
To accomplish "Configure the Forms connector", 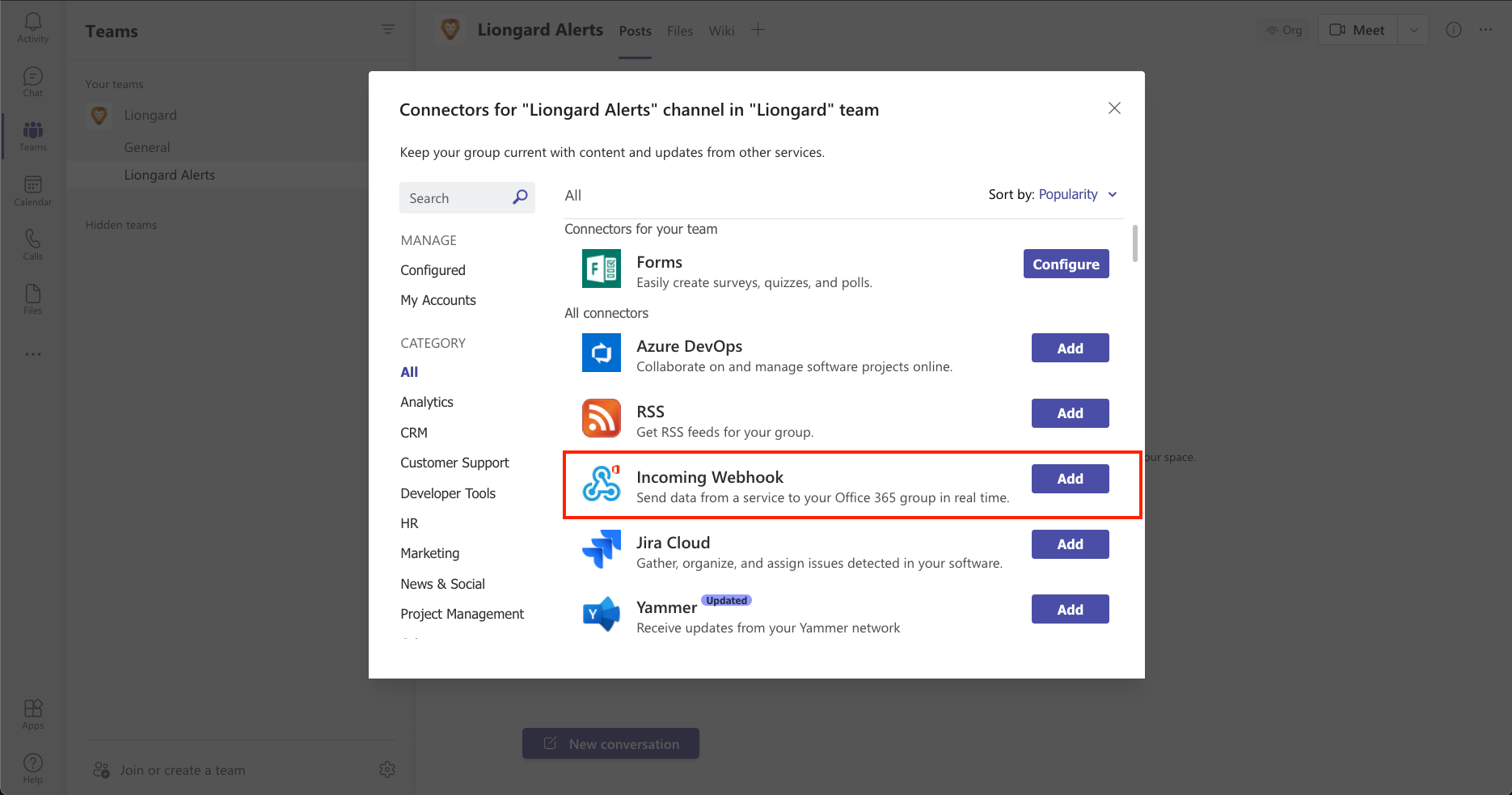I will coord(1066,264).
